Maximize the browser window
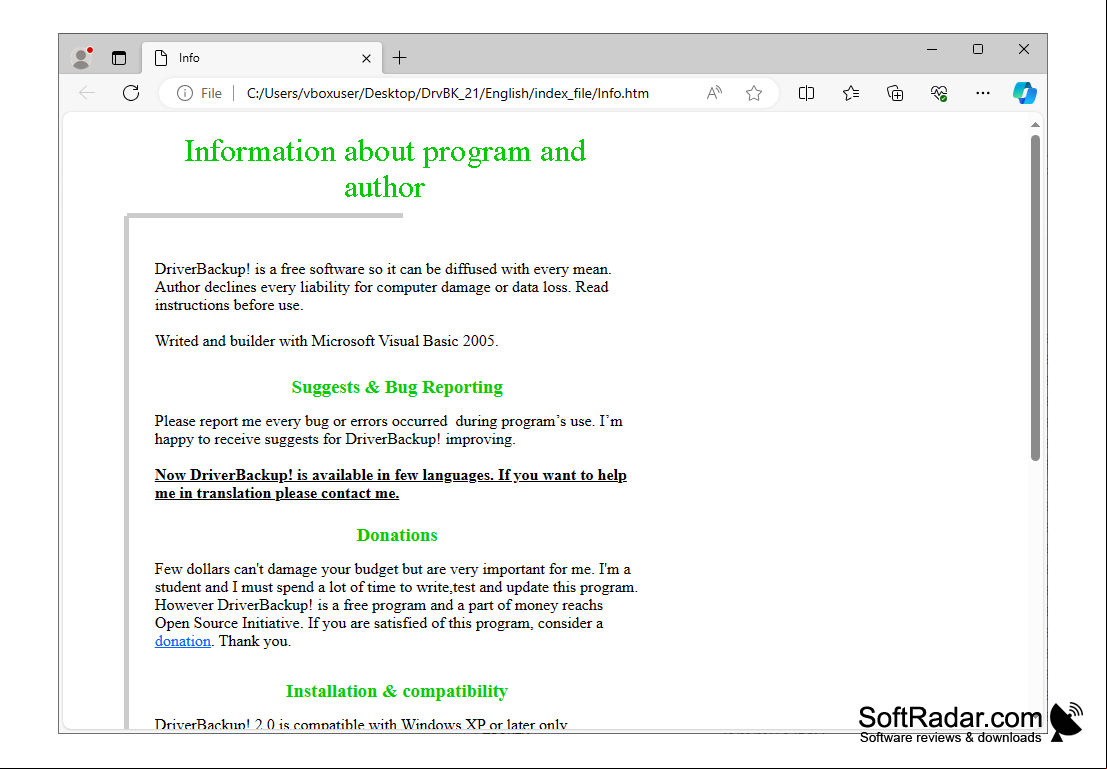Image resolution: width=1107 pixels, height=769 pixels. [x=978, y=49]
